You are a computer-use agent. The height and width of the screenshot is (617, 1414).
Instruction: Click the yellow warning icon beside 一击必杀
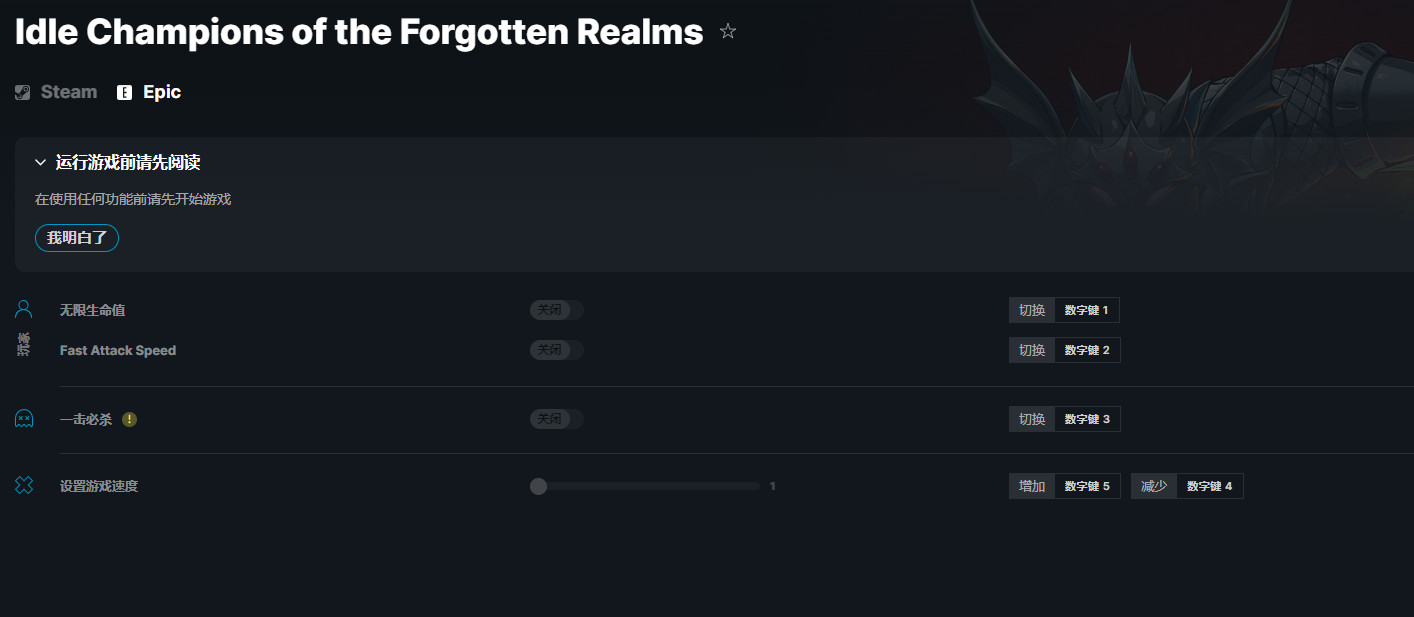tap(129, 419)
